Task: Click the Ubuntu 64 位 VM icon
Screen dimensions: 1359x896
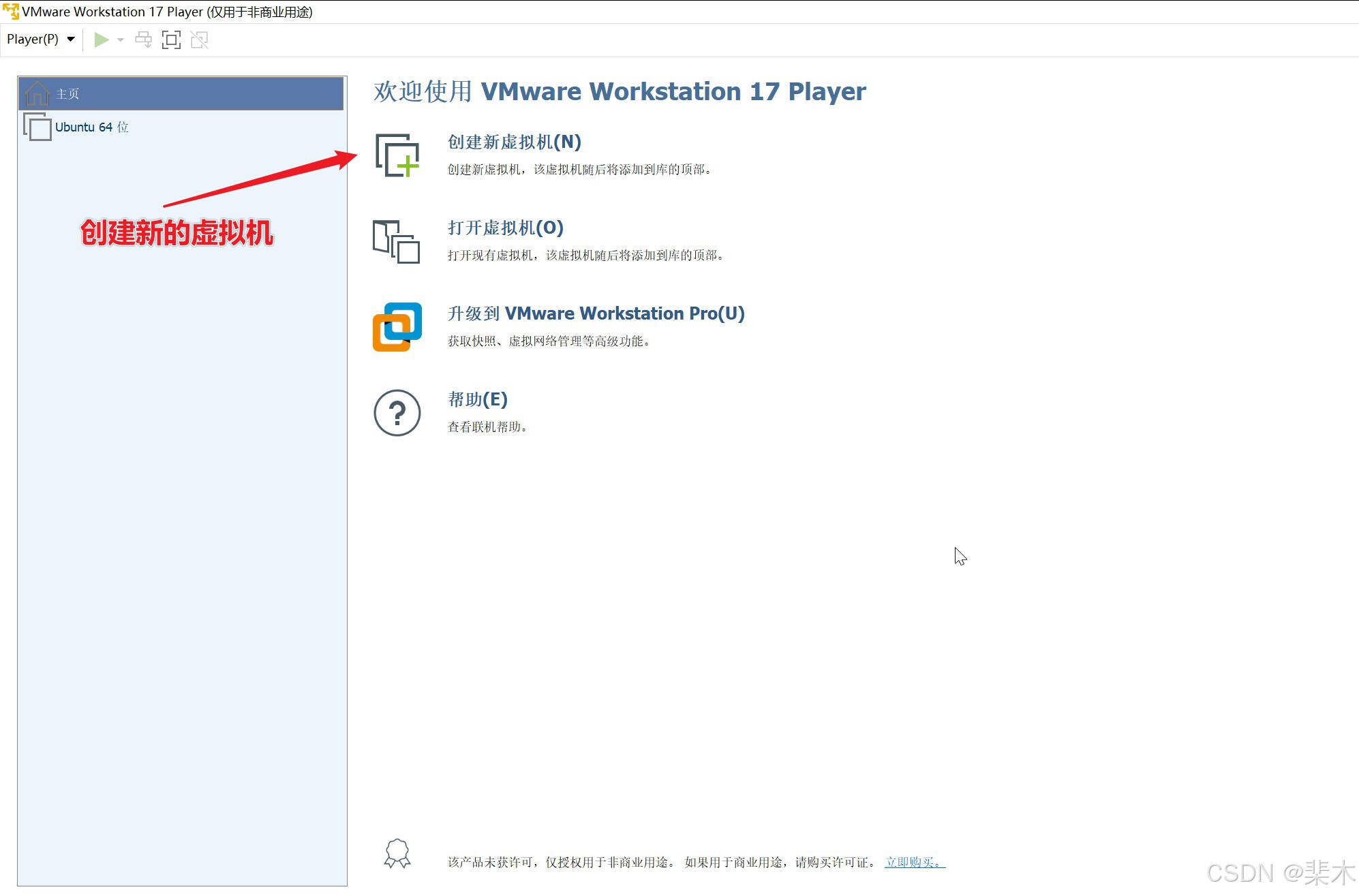Action: (37, 127)
